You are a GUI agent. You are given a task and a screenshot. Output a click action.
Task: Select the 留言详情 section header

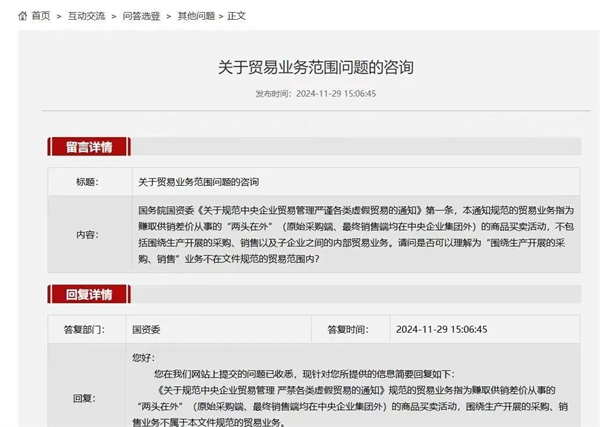click(89, 147)
